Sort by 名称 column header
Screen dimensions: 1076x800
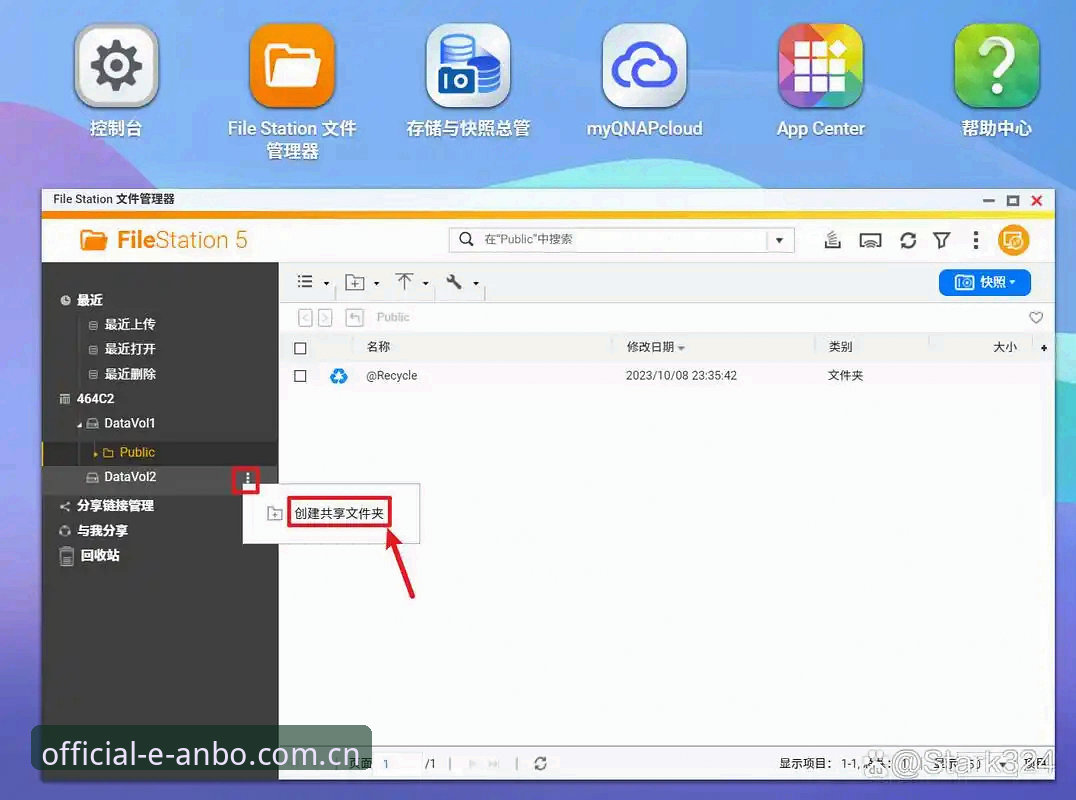(x=378, y=347)
